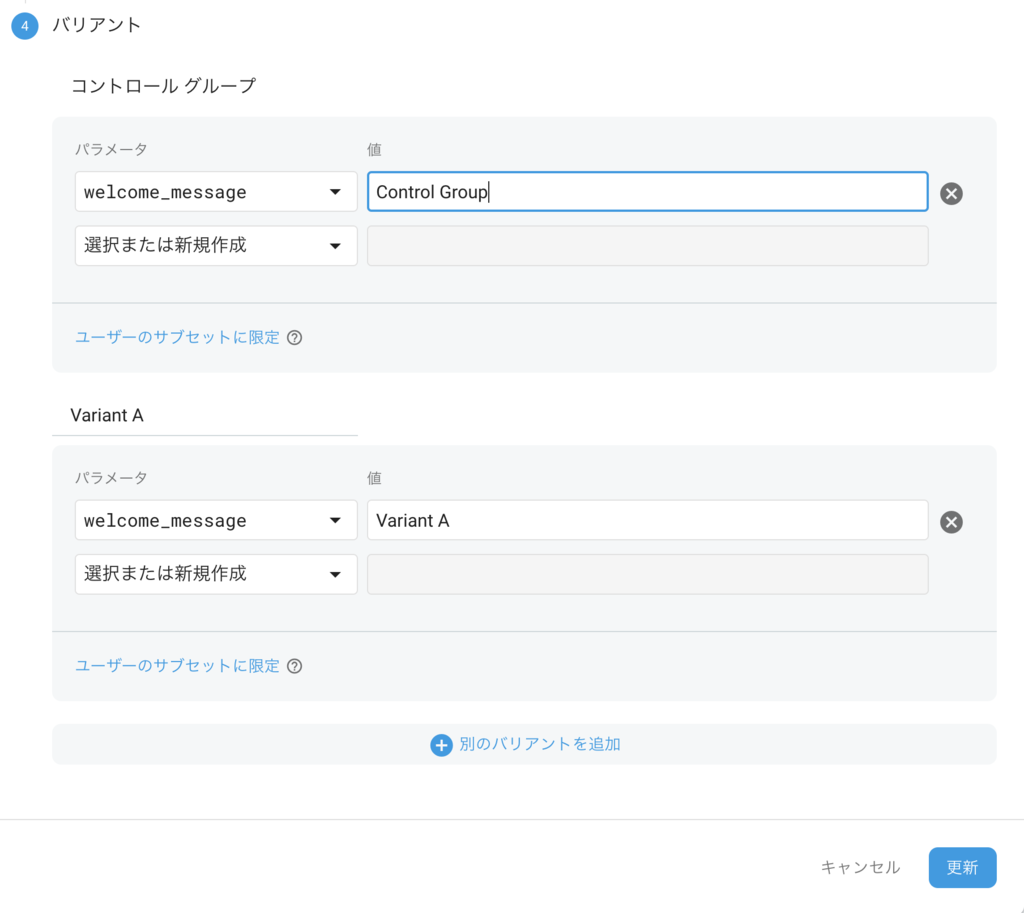The image size is (1024, 913).
Task: Open control group welcome_message parameter dropdown
Action: coord(216,192)
